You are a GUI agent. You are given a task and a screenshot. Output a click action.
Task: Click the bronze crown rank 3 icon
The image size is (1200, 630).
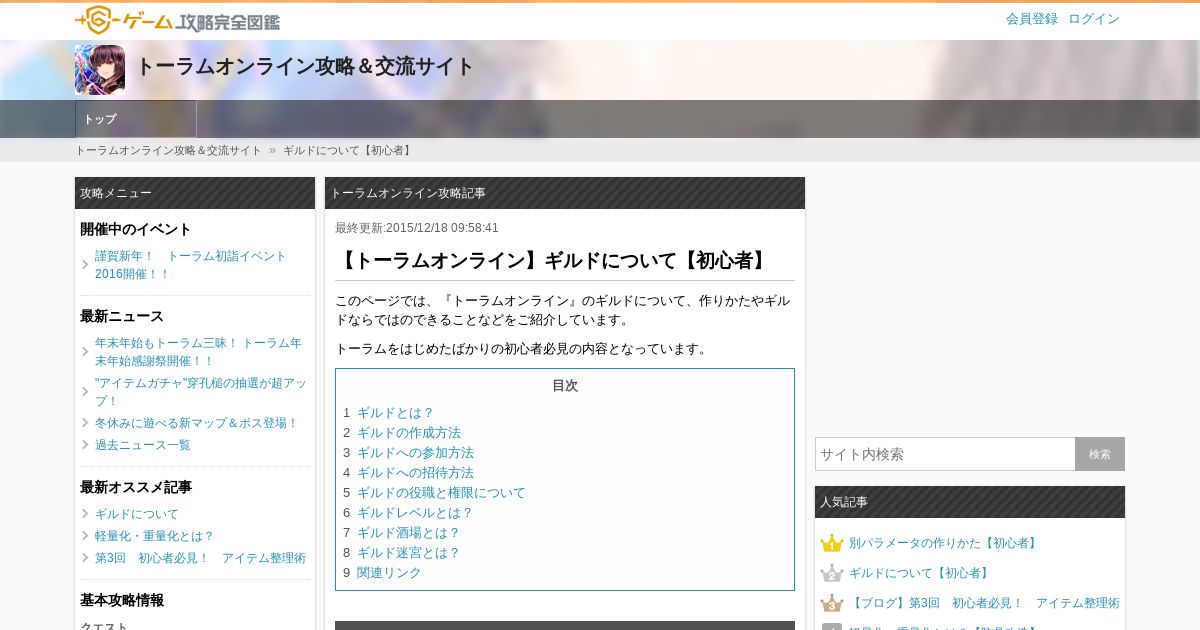(832, 603)
